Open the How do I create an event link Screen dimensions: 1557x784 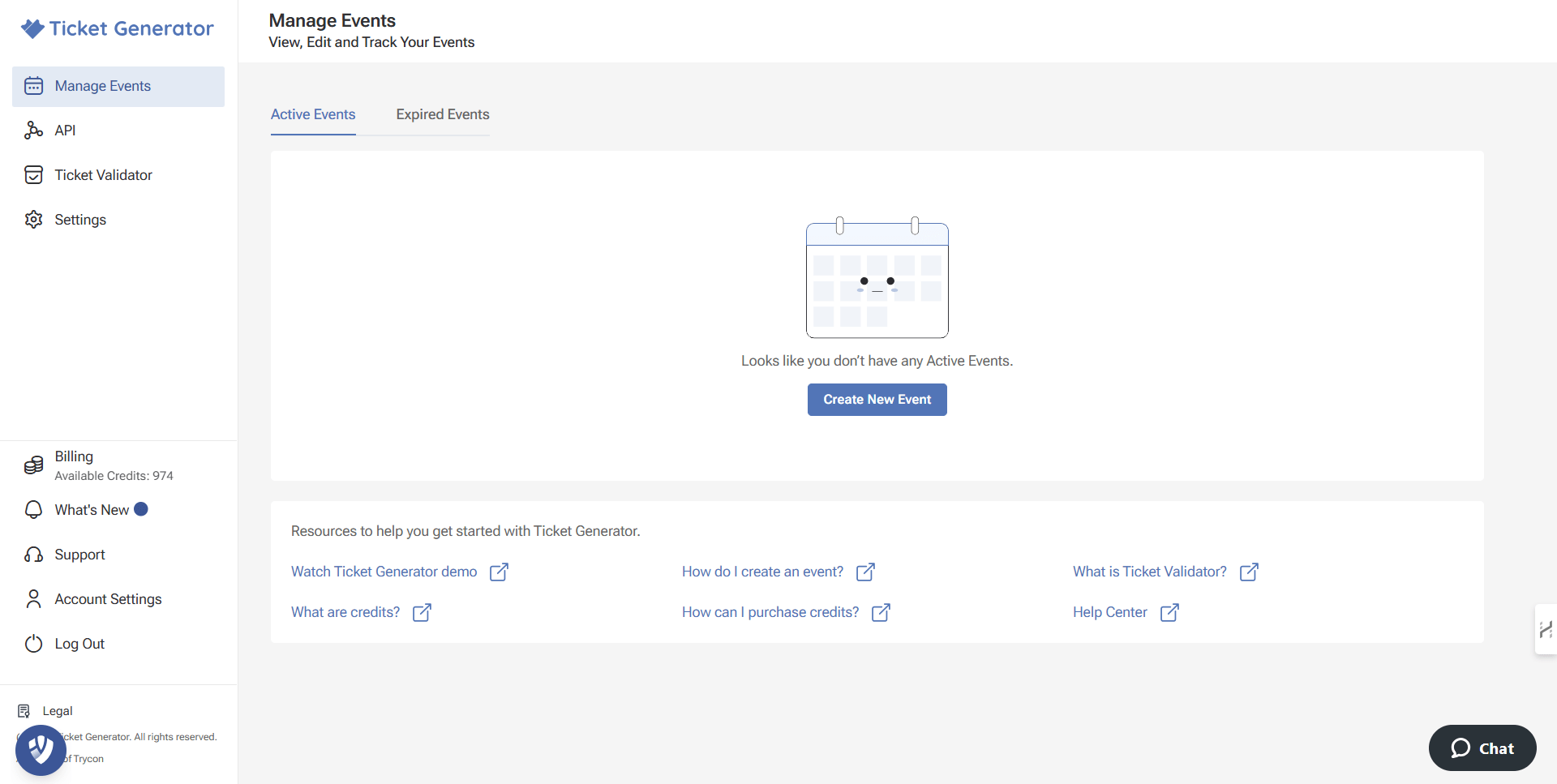click(x=763, y=572)
